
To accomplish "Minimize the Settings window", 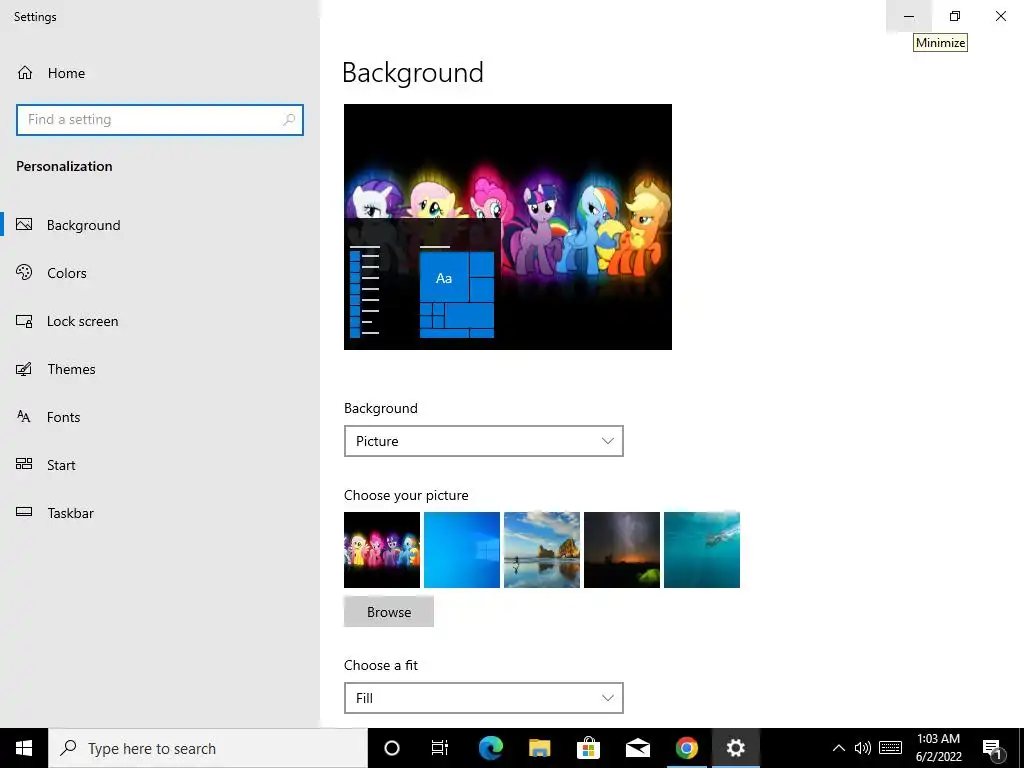I will (x=909, y=16).
